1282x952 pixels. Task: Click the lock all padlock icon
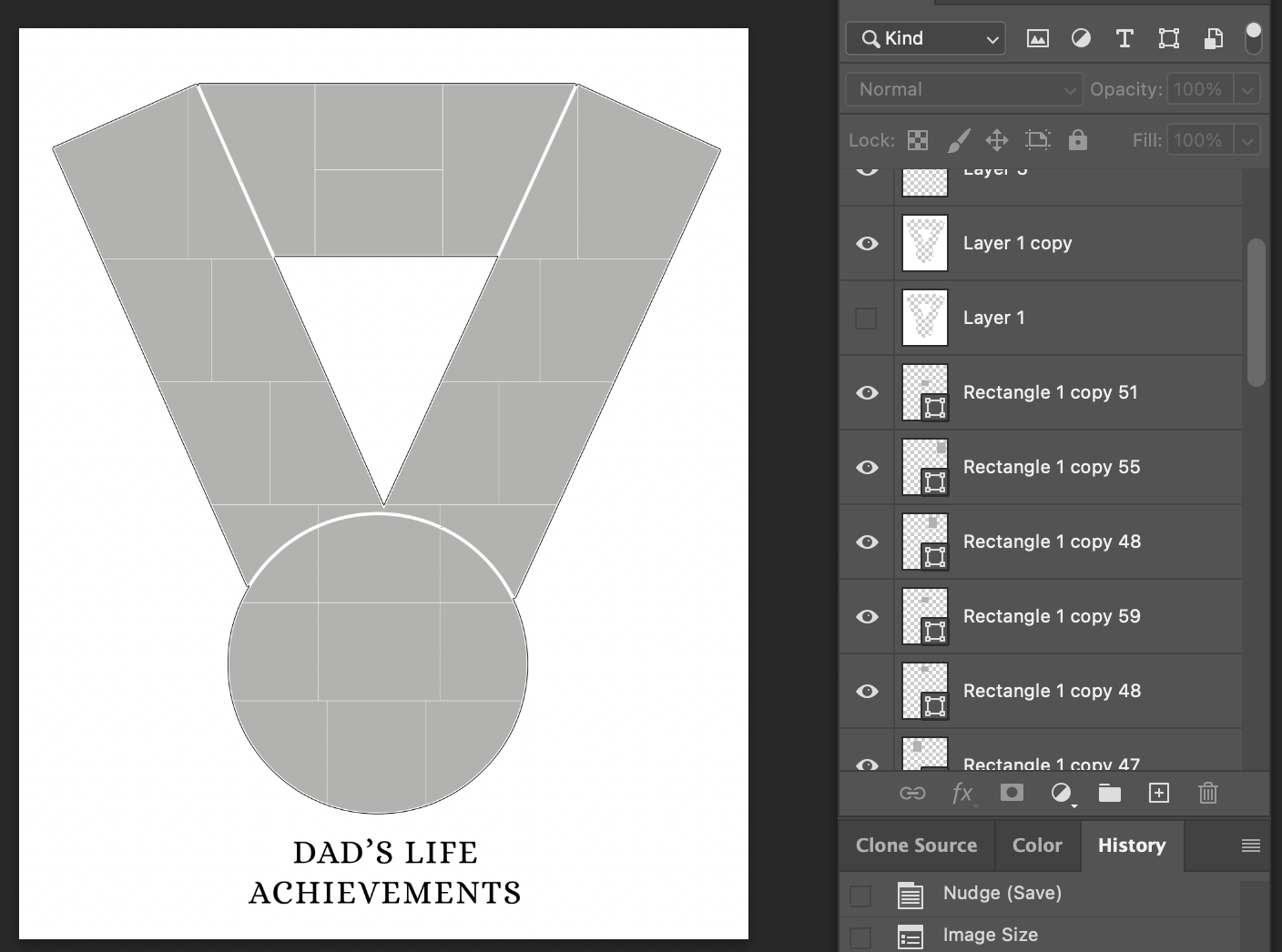pyautogui.click(x=1078, y=140)
